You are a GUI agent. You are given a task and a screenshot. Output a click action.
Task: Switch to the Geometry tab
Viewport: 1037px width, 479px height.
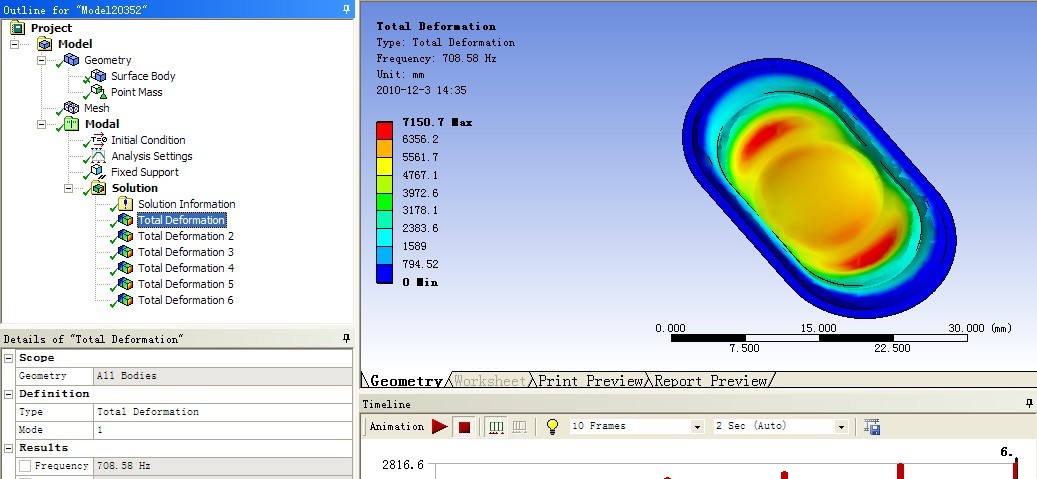pos(405,380)
